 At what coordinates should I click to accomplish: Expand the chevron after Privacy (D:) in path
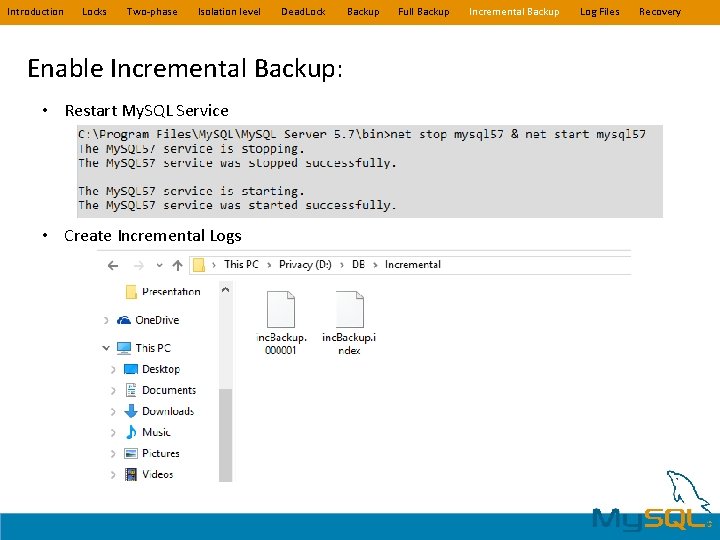click(x=342, y=265)
